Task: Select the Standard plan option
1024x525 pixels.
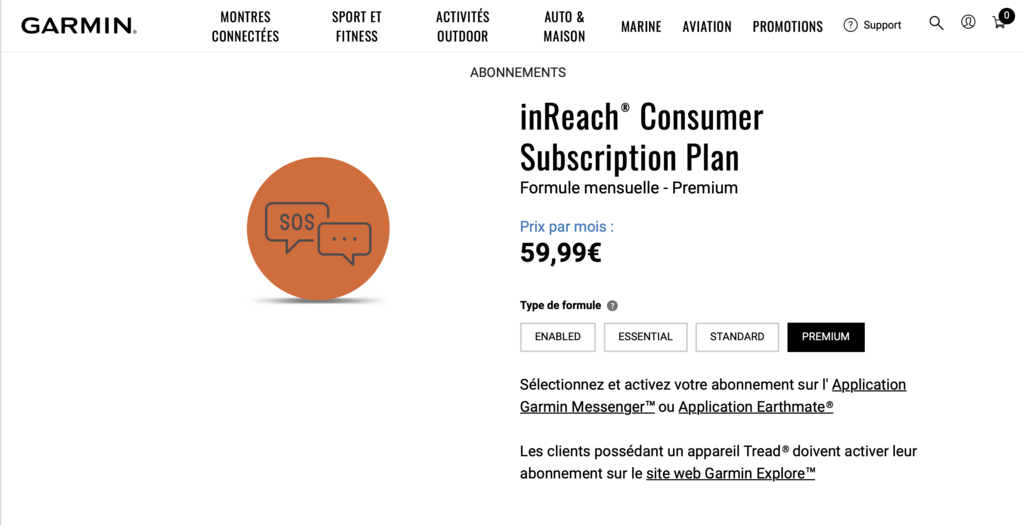Action: [x=737, y=337]
